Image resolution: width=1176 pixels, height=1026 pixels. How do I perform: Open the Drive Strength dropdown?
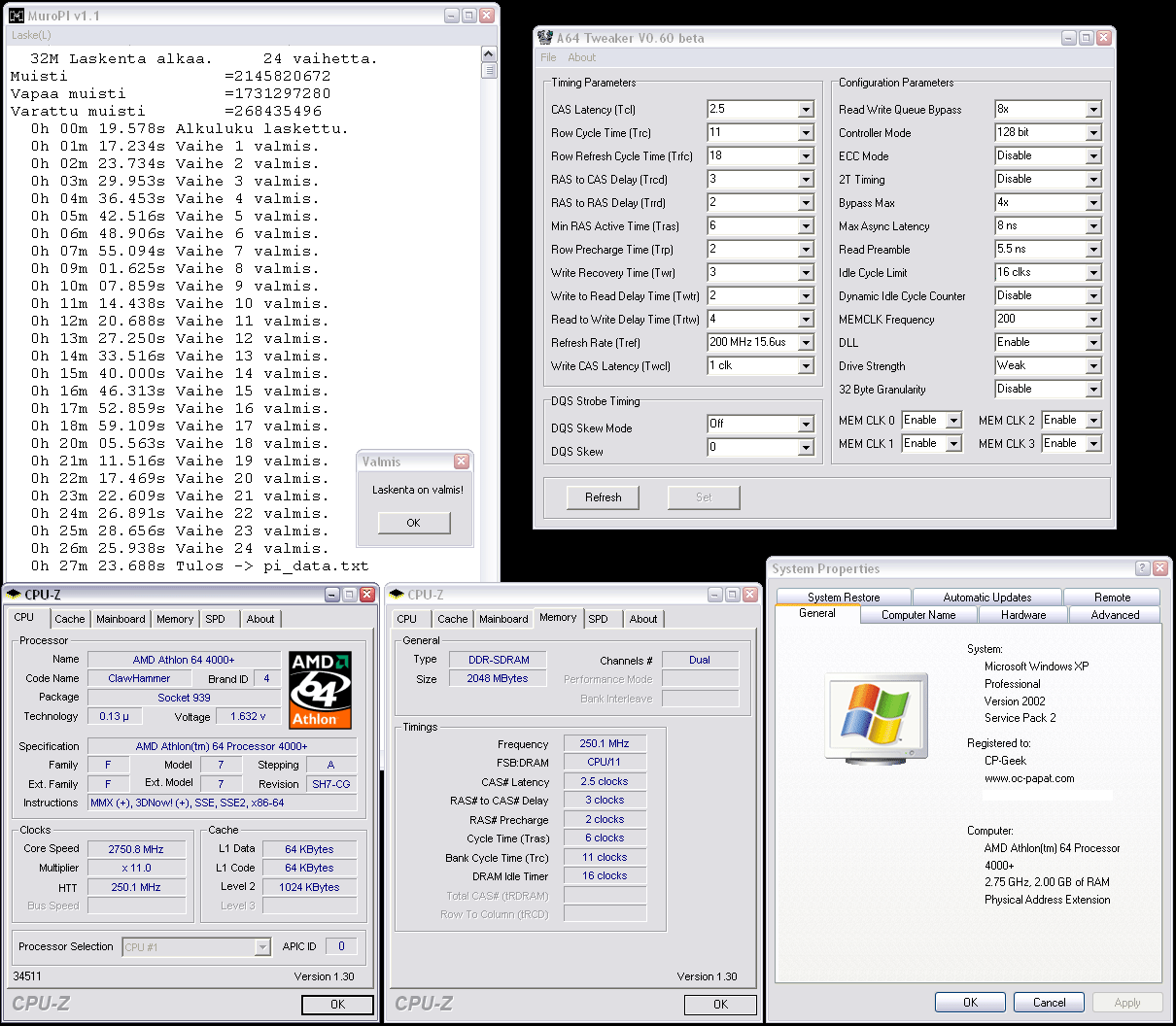(x=1093, y=366)
